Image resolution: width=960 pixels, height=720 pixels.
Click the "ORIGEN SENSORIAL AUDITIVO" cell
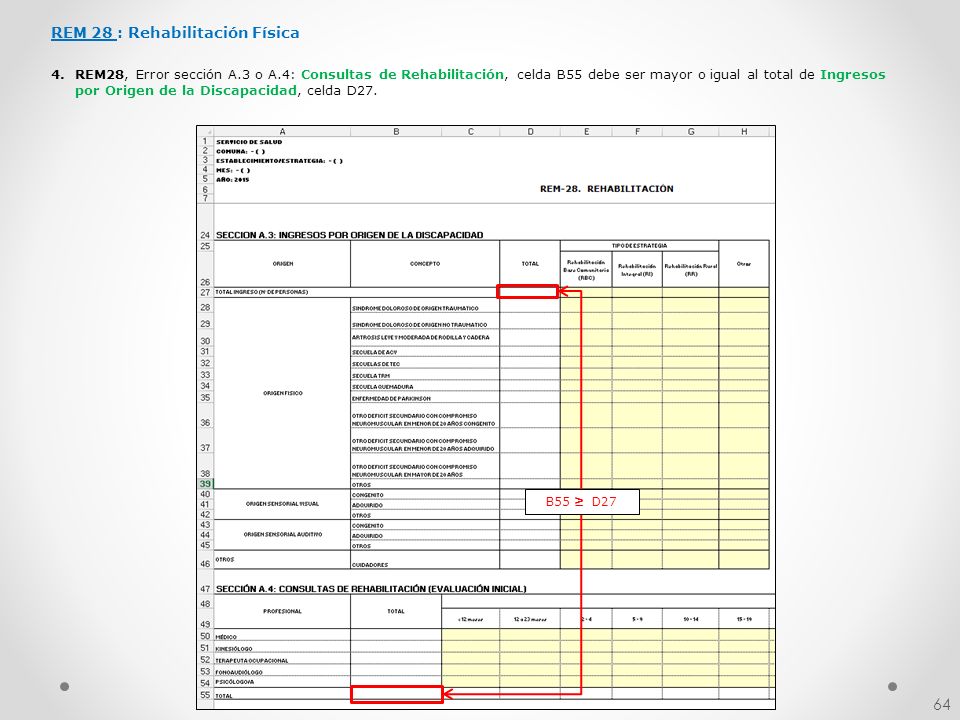pos(282,534)
